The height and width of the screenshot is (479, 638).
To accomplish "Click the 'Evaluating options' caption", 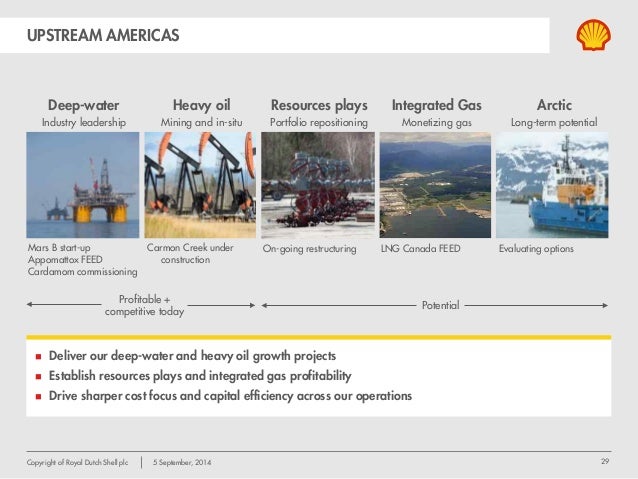I will click(x=536, y=249).
